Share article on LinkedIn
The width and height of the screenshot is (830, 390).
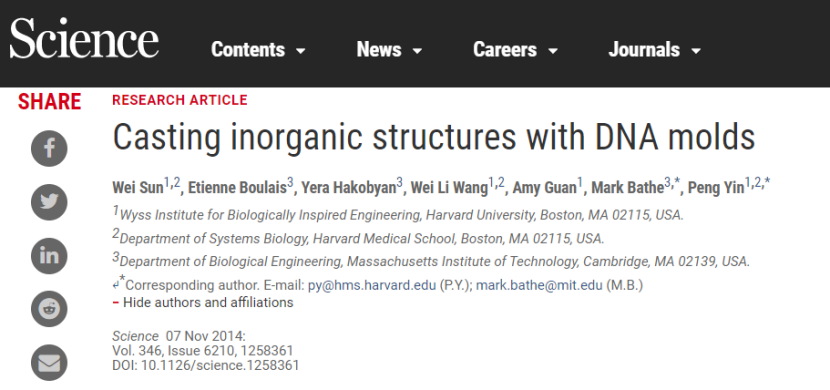click(x=49, y=256)
